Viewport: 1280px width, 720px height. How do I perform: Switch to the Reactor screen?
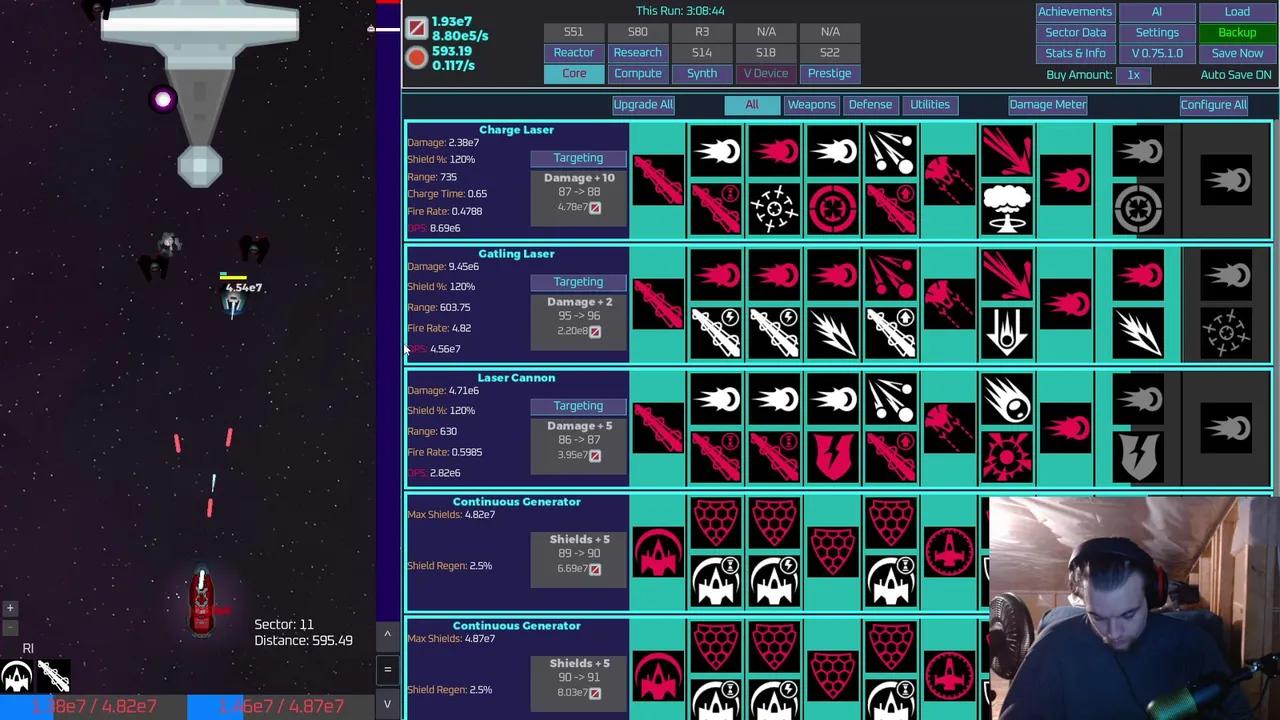coord(574,52)
